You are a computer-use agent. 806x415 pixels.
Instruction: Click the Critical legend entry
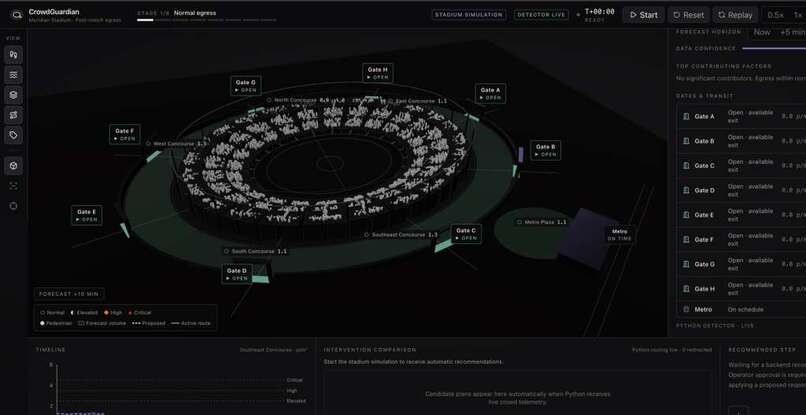point(139,313)
